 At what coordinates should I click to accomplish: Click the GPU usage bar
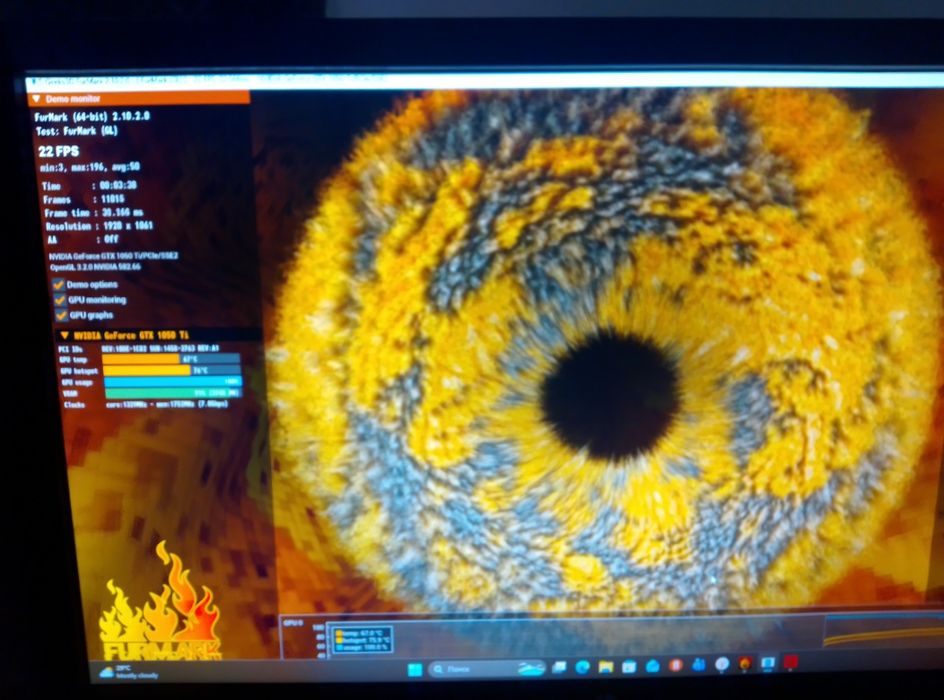coord(173,382)
